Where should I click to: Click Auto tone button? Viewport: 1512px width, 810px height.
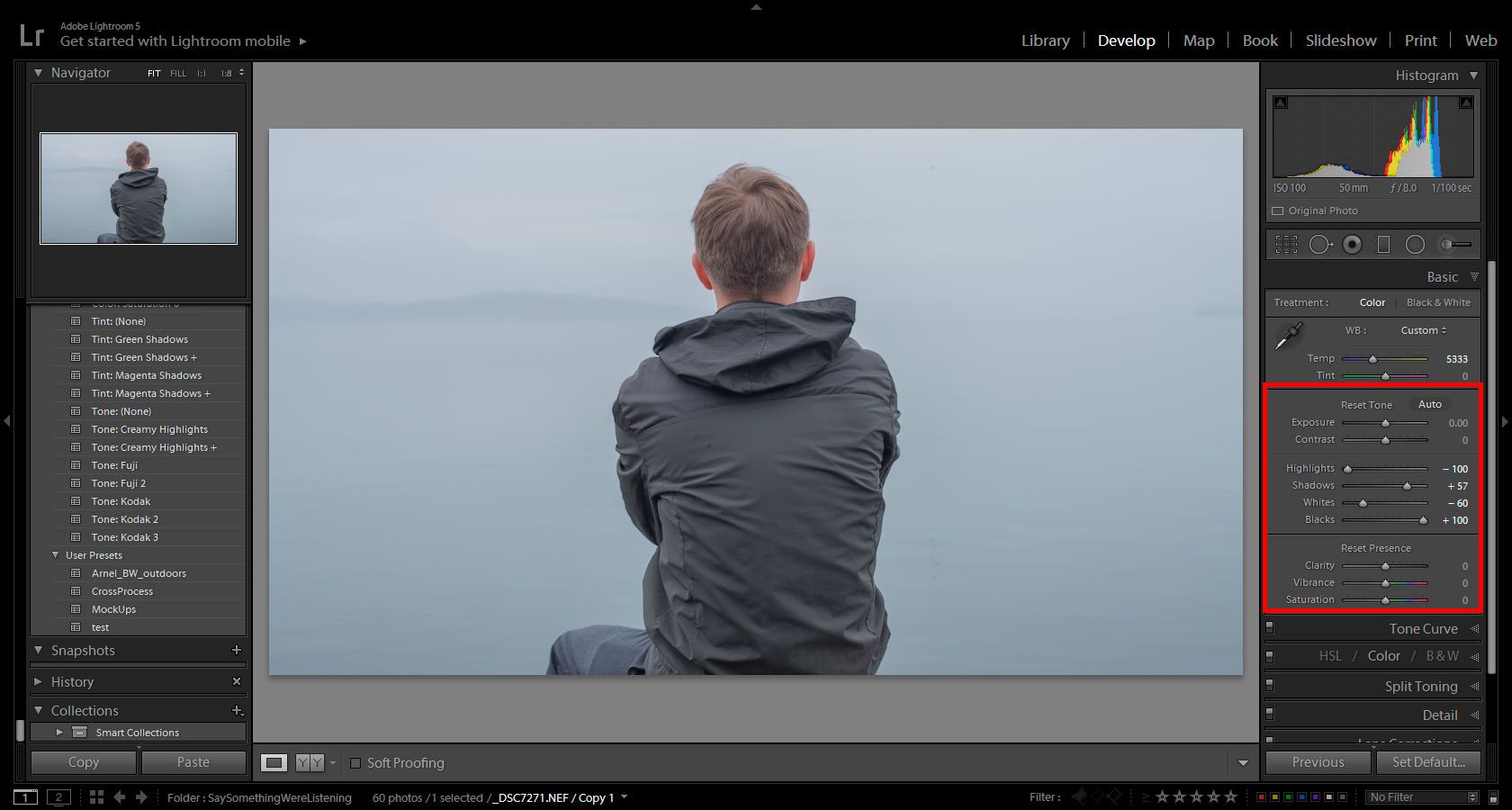(1430, 404)
